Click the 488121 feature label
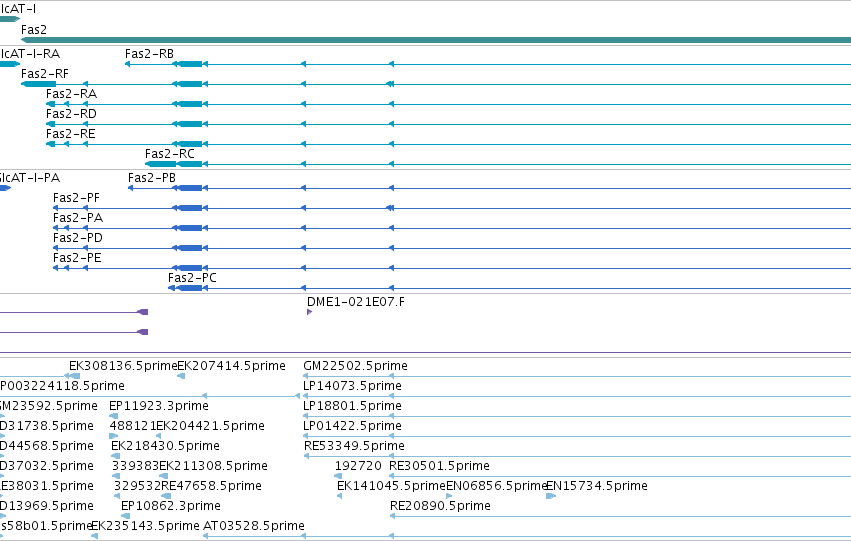Screen dimensions: 851x541 coord(133,427)
